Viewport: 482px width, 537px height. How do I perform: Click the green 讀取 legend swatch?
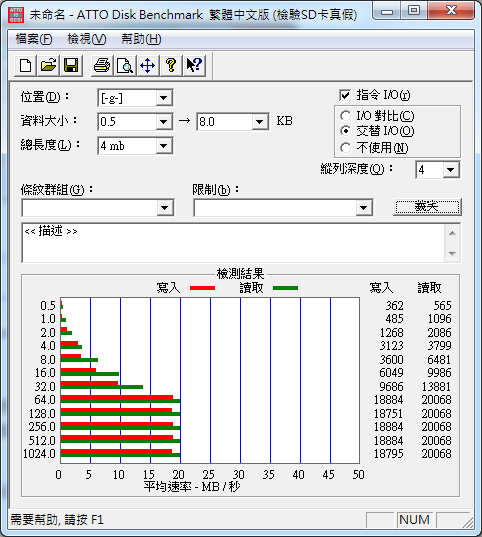285,288
